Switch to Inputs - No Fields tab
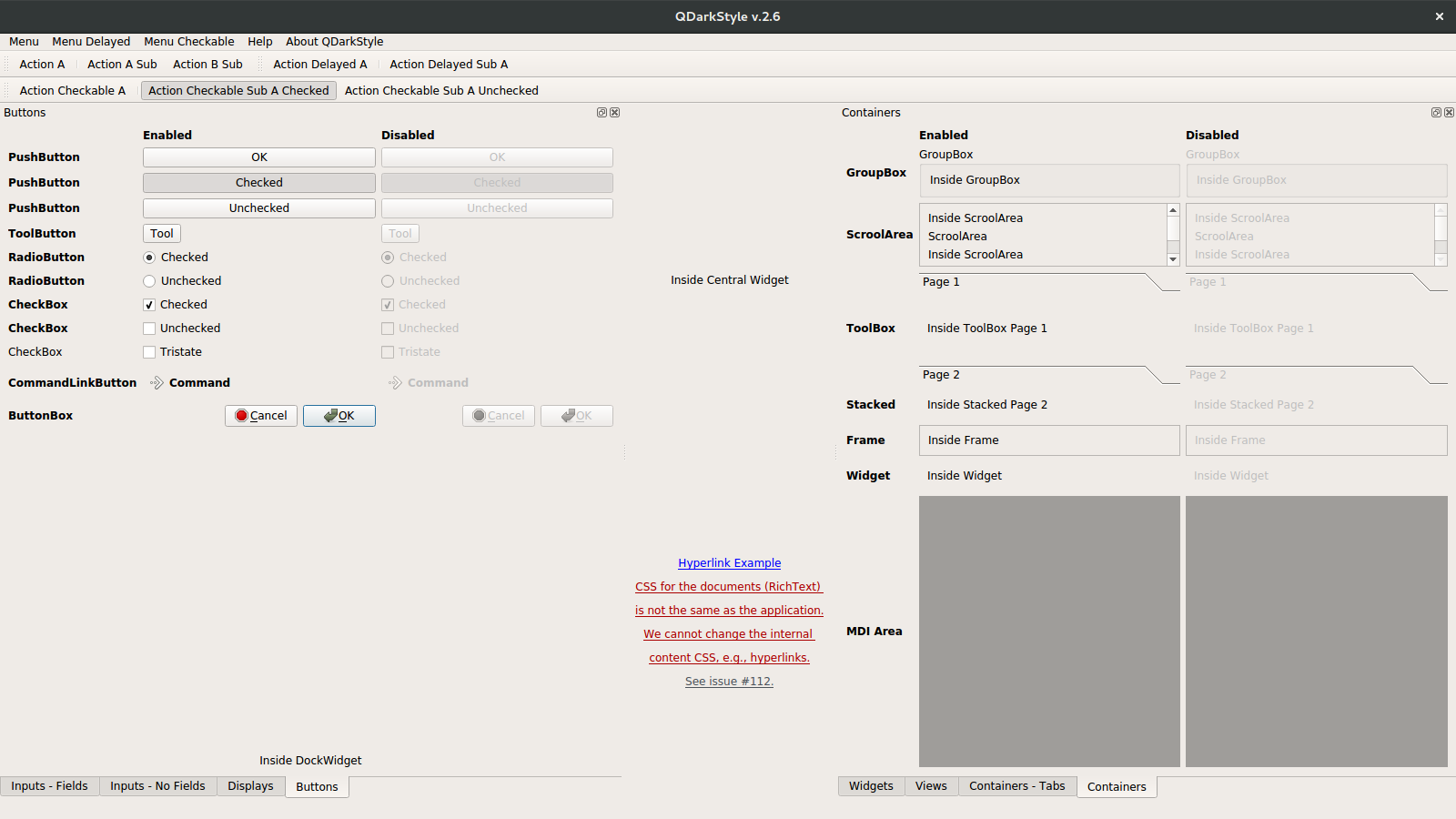 pos(157,786)
